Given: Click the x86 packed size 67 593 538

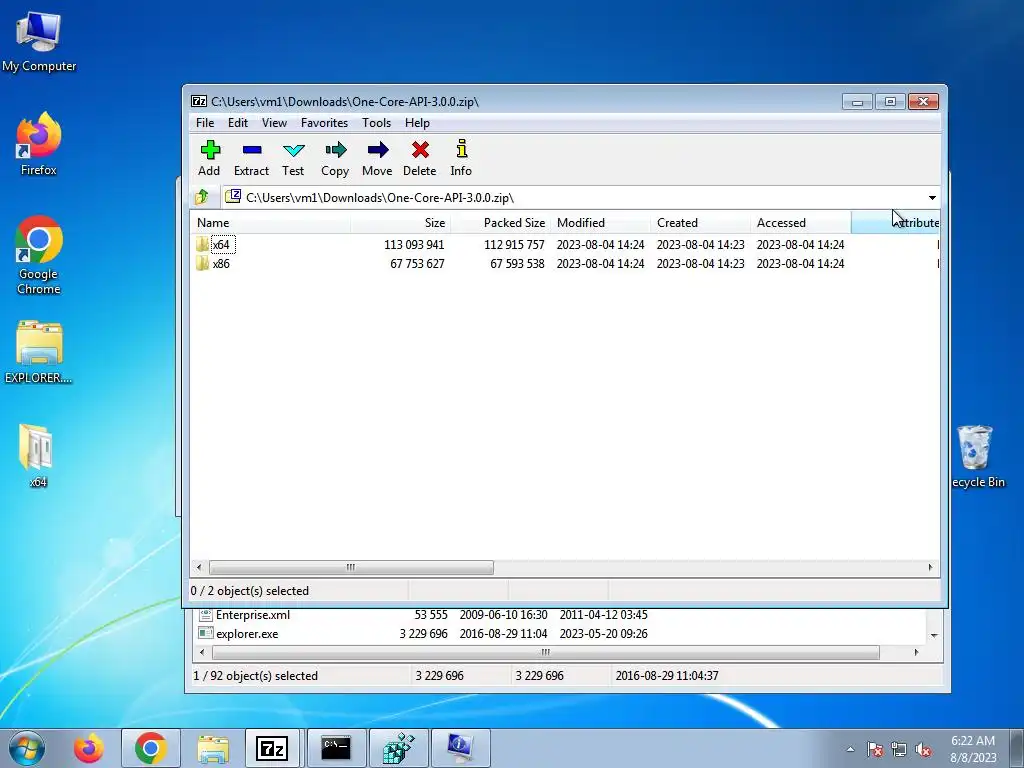Looking at the screenshot, I should click(x=517, y=264).
